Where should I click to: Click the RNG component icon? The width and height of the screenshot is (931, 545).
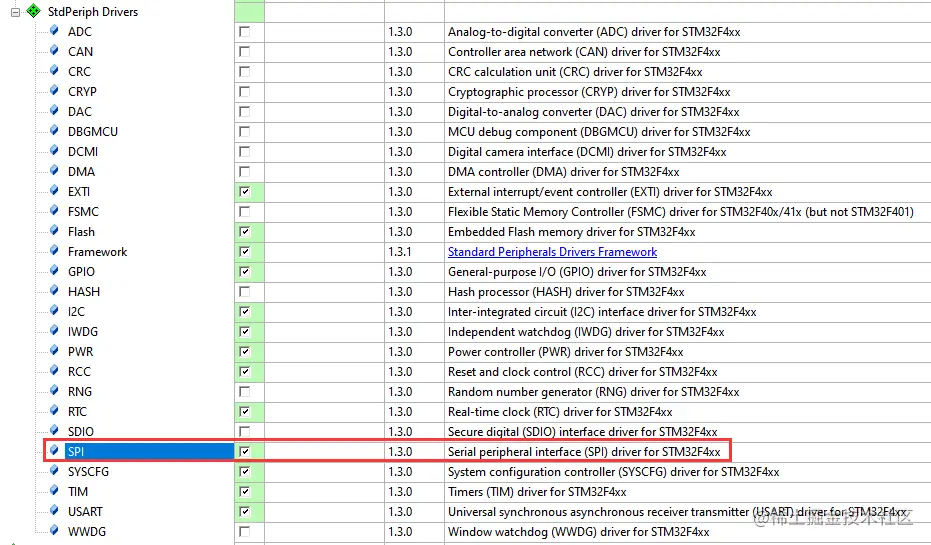click(54, 390)
